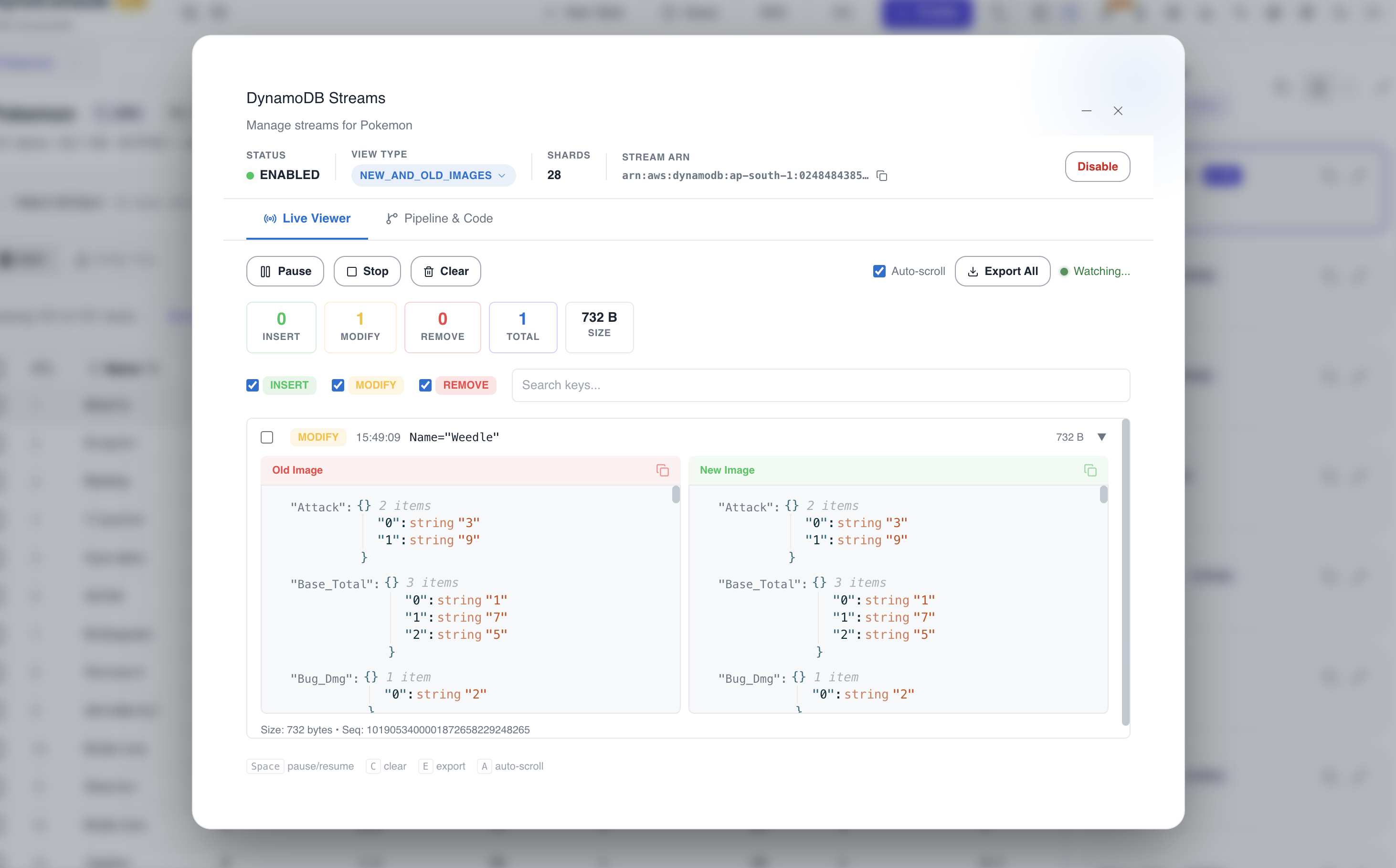Disable the DynamoDB stream
This screenshot has width=1396, height=868.
(x=1098, y=167)
